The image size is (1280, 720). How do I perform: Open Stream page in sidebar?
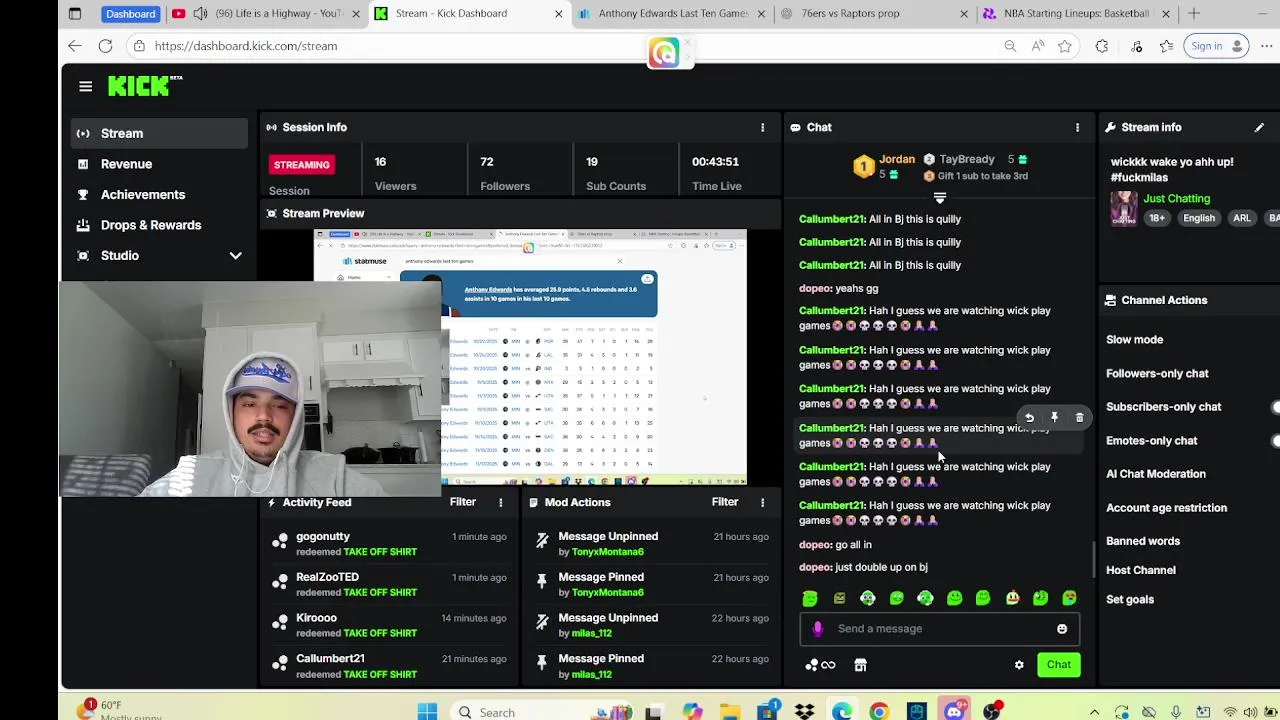click(x=159, y=133)
